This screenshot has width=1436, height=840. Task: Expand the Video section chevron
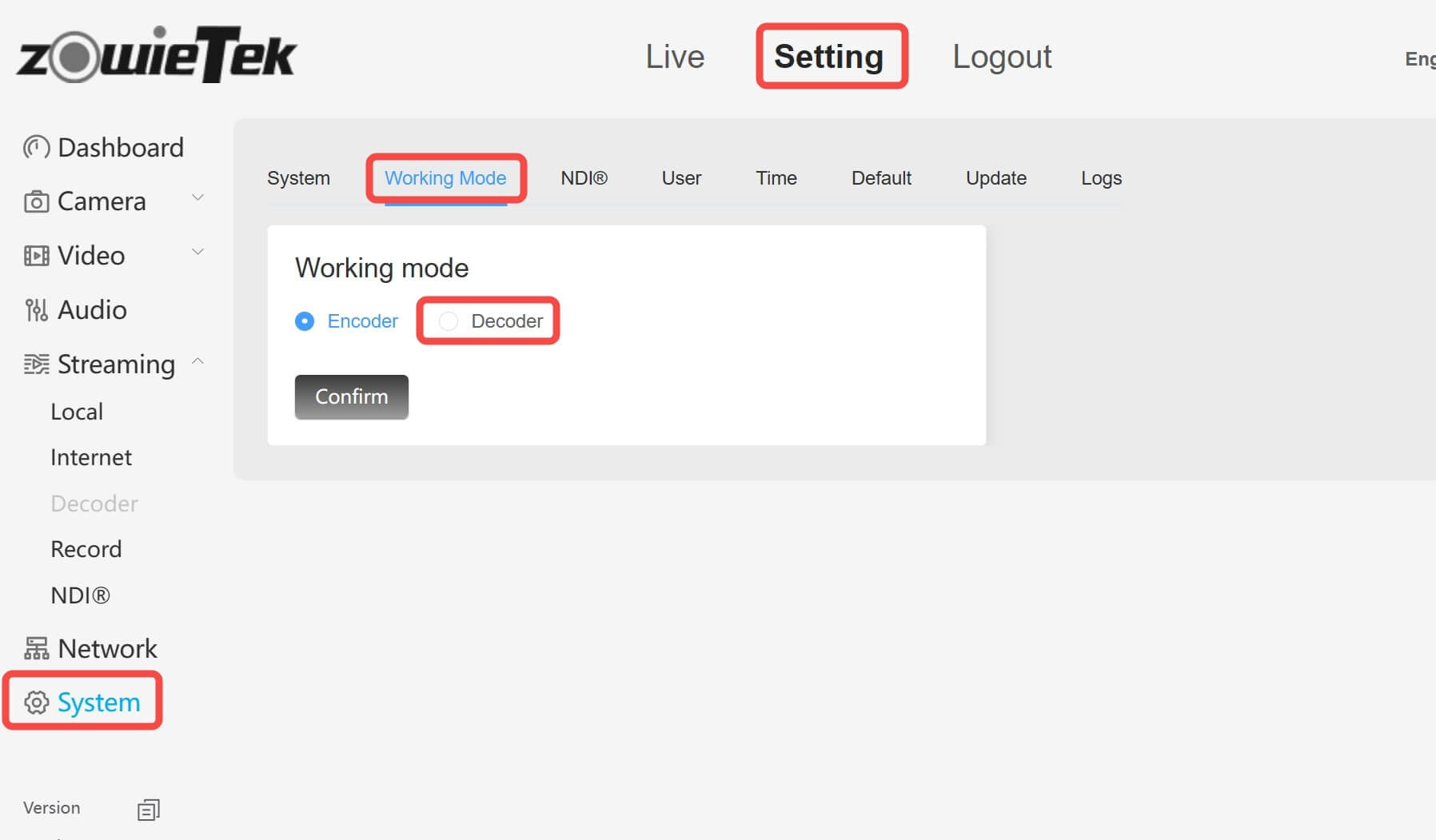tap(197, 251)
